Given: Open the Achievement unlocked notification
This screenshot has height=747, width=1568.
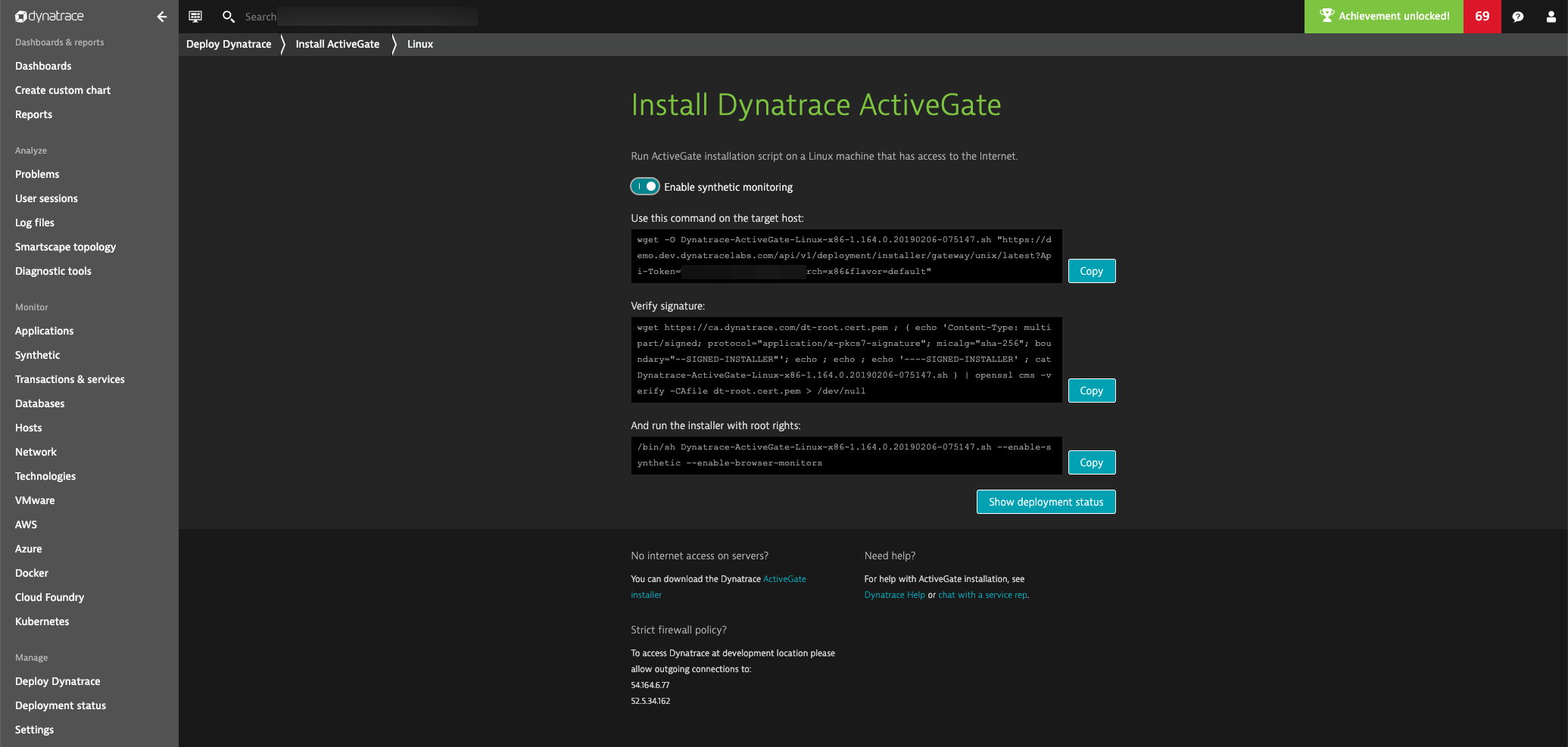Looking at the screenshot, I should point(1384,16).
